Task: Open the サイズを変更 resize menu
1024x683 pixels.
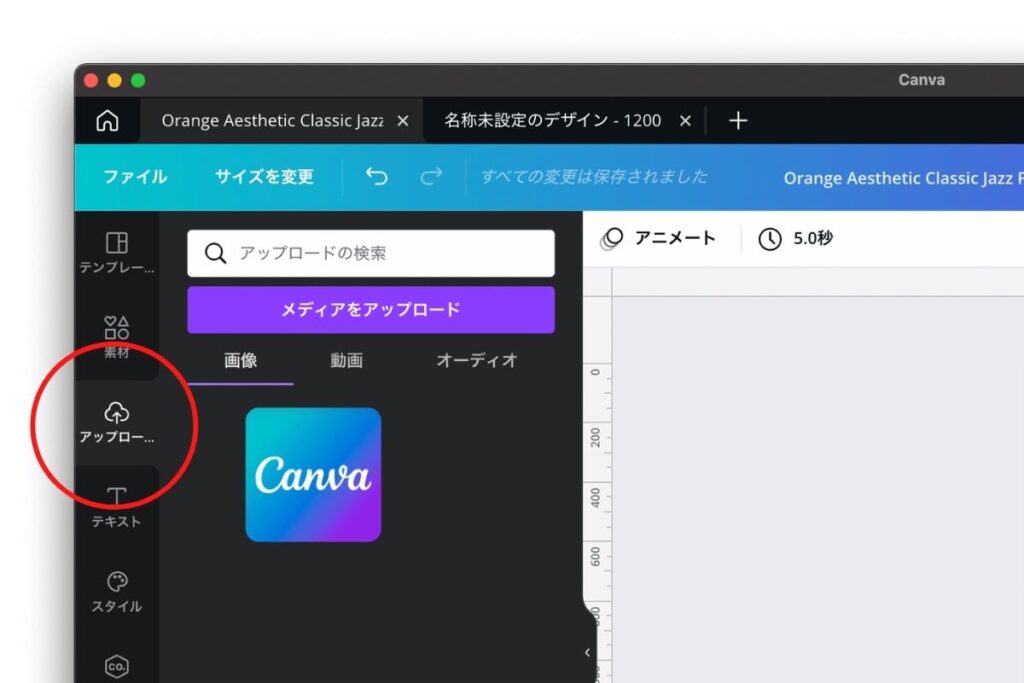Action: [x=264, y=176]
